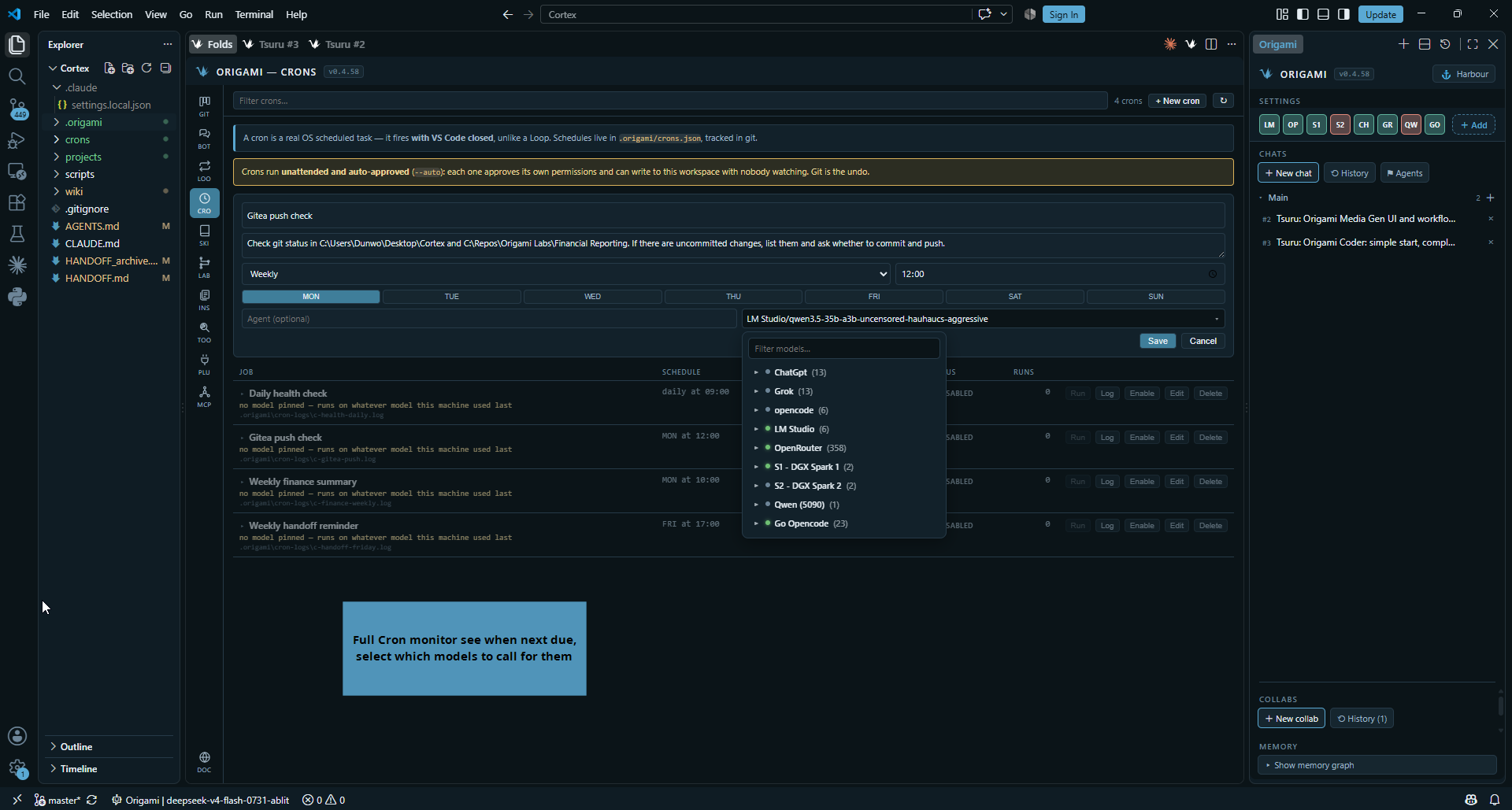Switch to the Tsuru #2 tab

[337, 44]
